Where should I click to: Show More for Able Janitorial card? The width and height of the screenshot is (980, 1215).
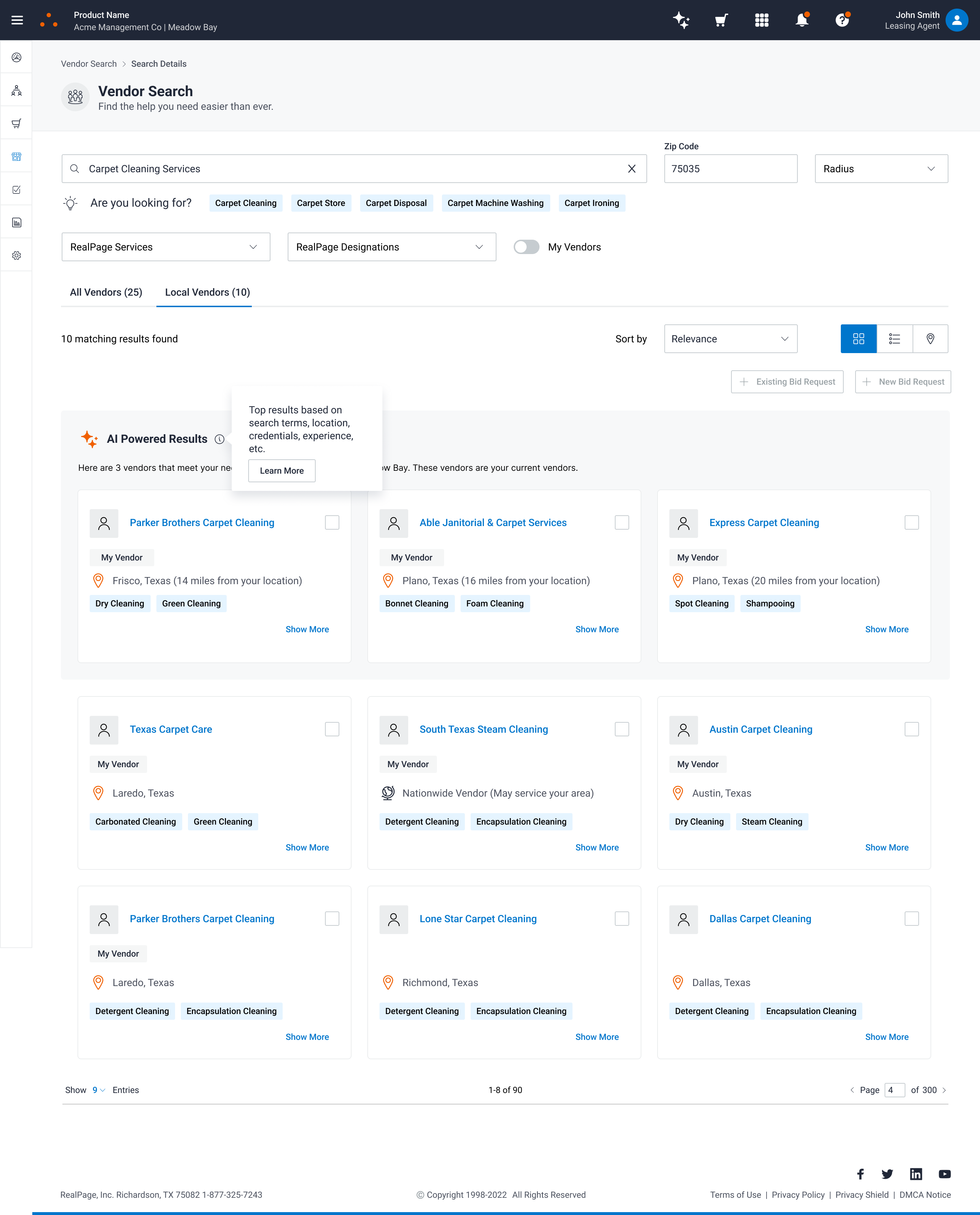click(x=597, y=629)
